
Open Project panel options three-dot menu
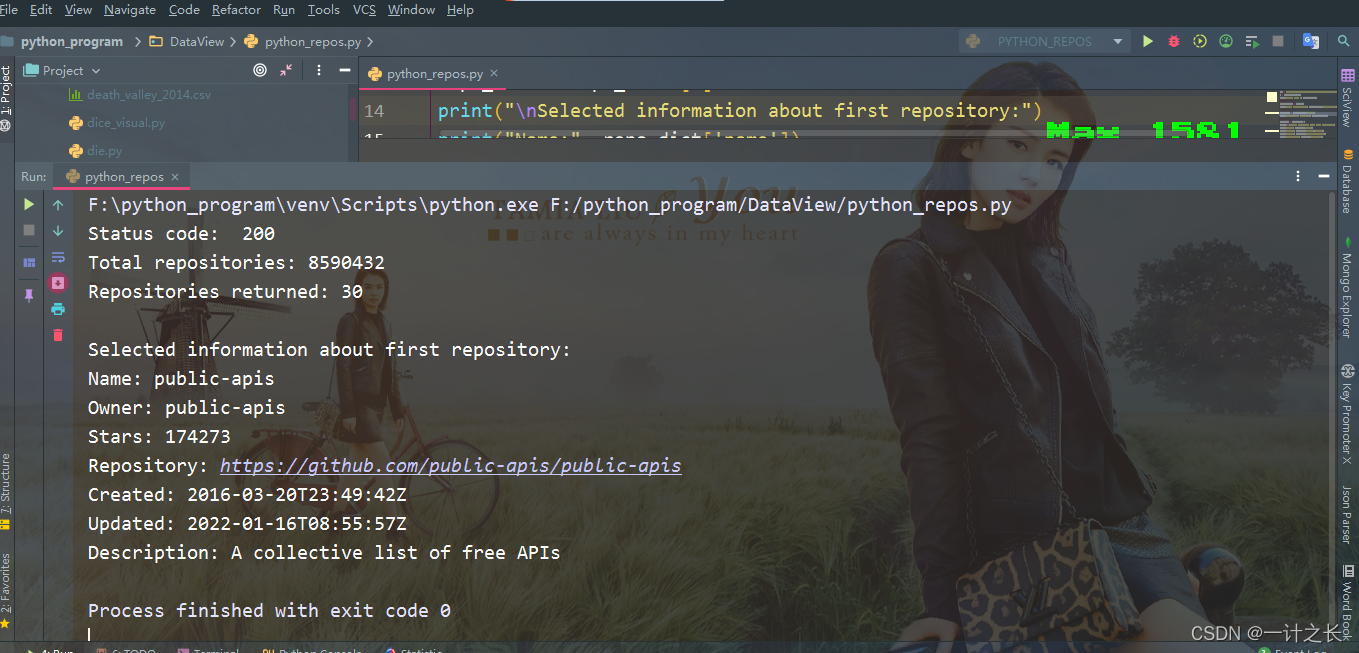(x=319, y=70)
